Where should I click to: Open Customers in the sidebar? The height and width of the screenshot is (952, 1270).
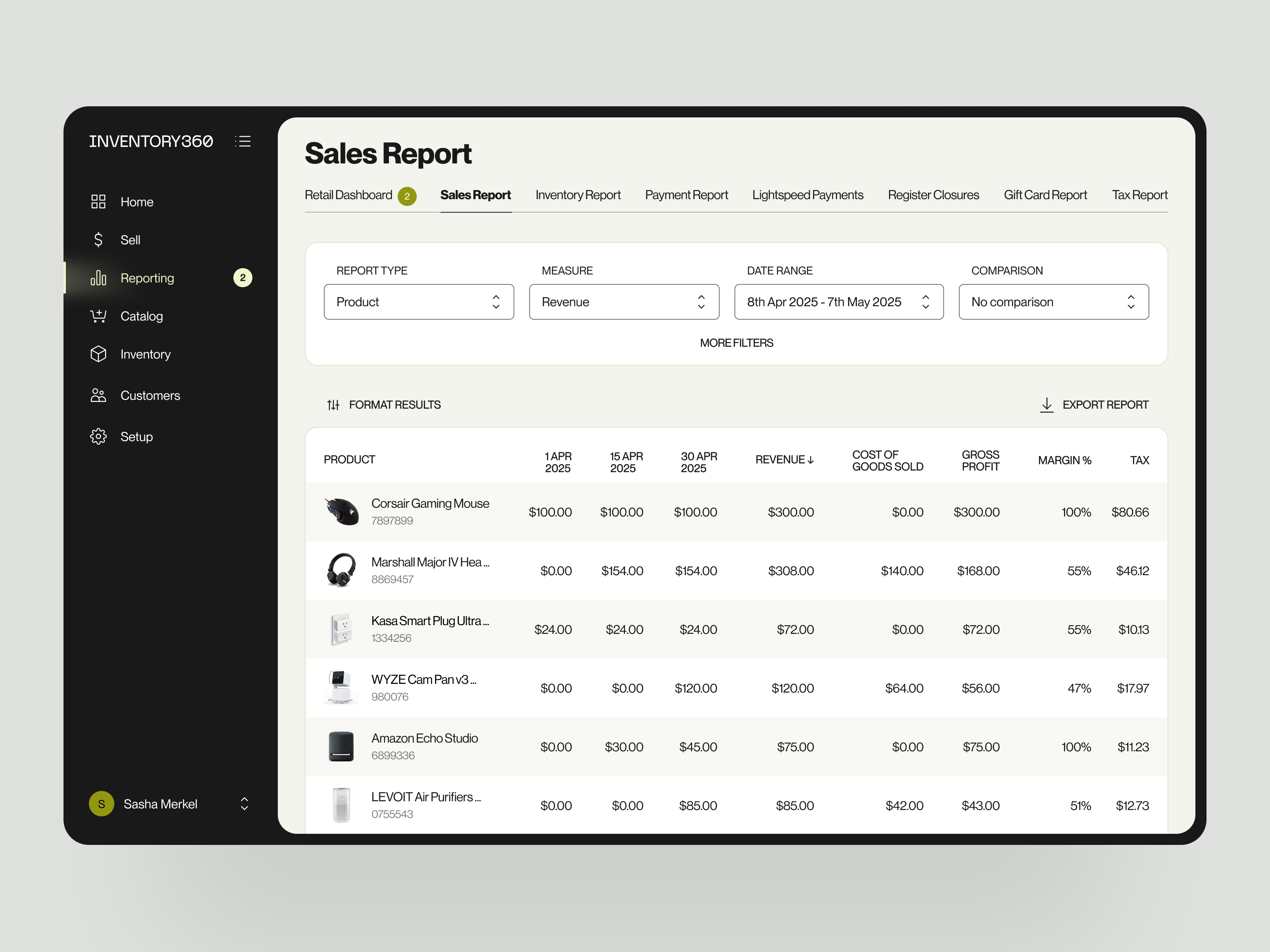[x=150, y=395]
